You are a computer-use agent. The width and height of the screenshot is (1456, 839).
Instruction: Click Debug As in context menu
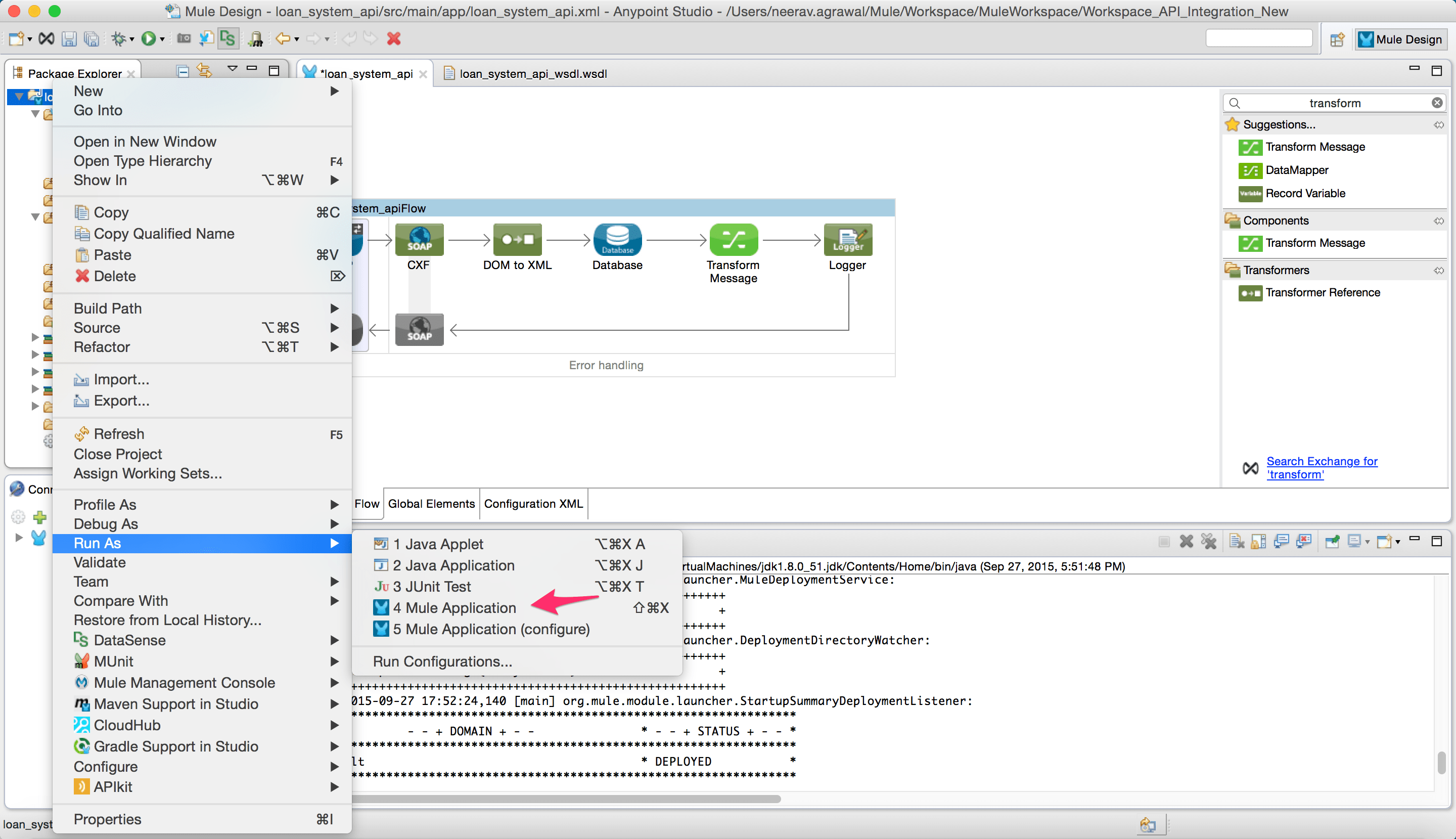pos(202,523)
